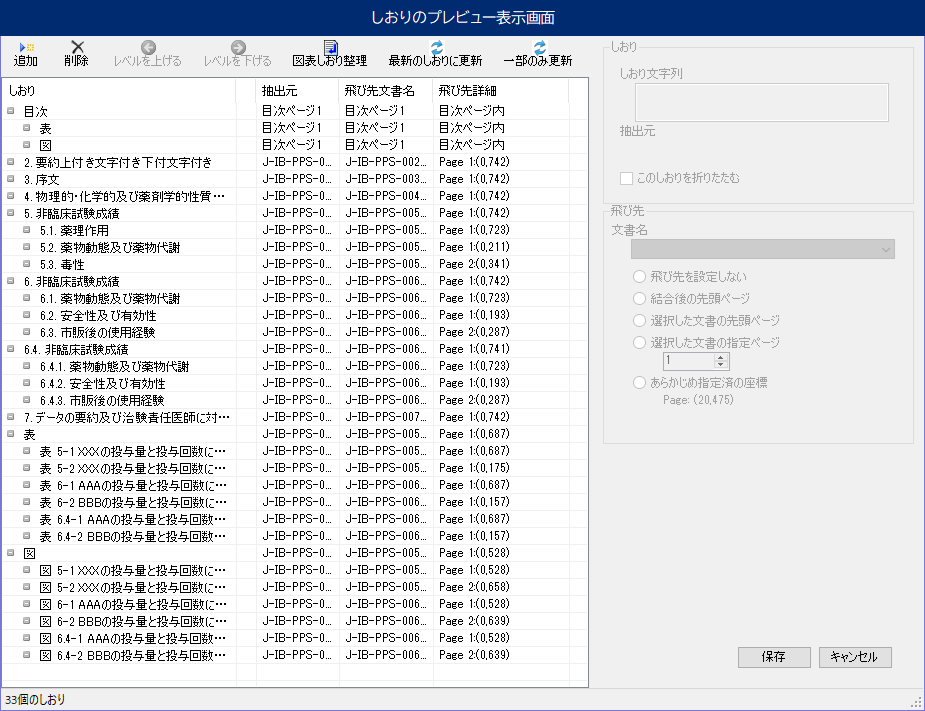Select the 図 5-2 XXXの投与量 bookmark
This screenshot has width=925, height=711.
click(x=133, y=588)
